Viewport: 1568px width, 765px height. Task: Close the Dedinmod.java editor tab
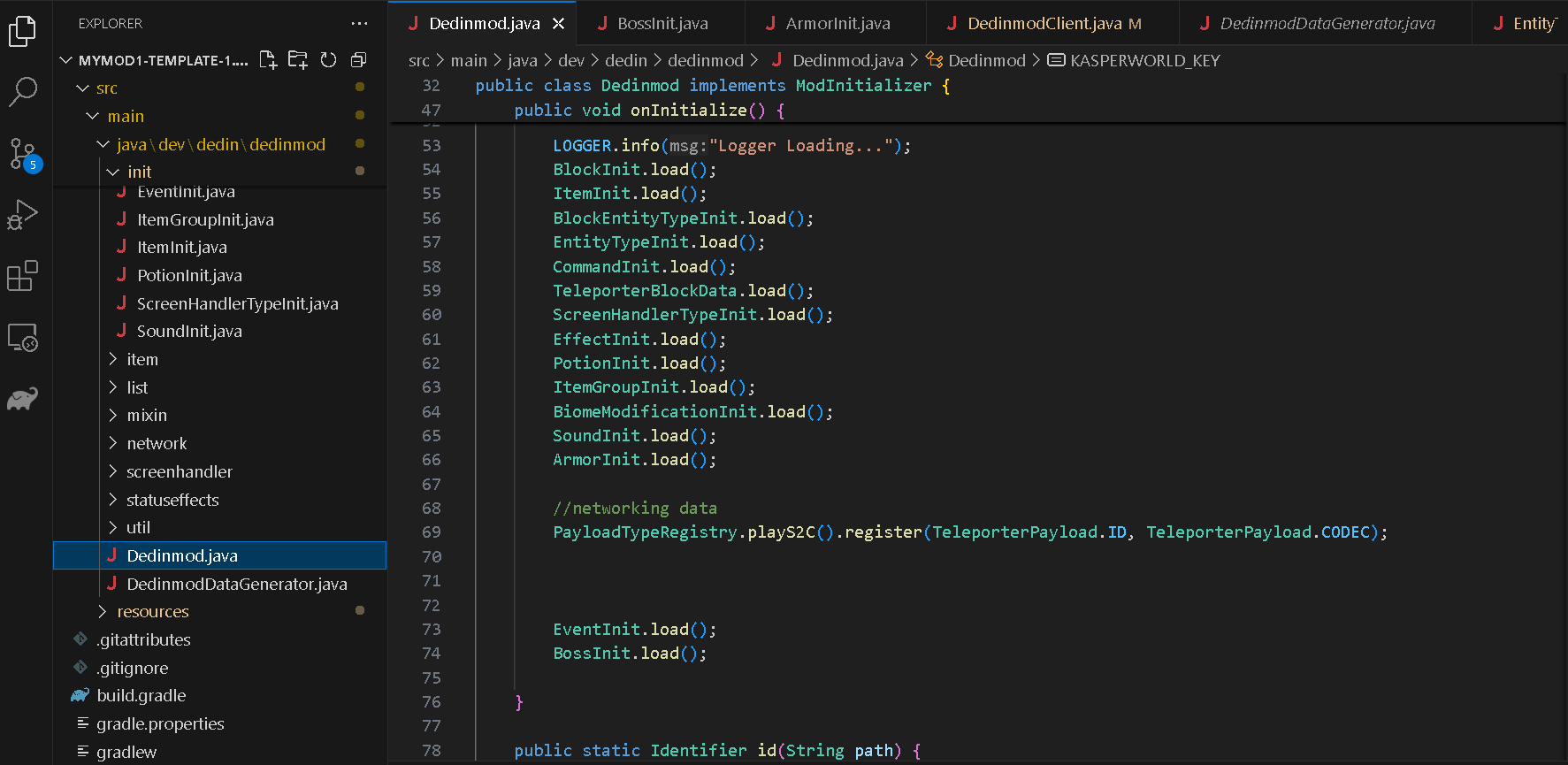[558, 24]
